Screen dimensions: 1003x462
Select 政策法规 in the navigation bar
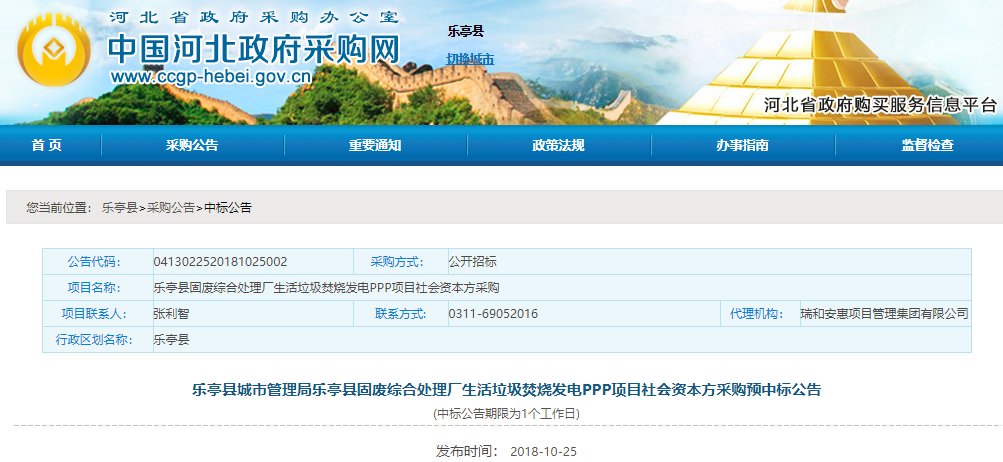pos(558,146)
